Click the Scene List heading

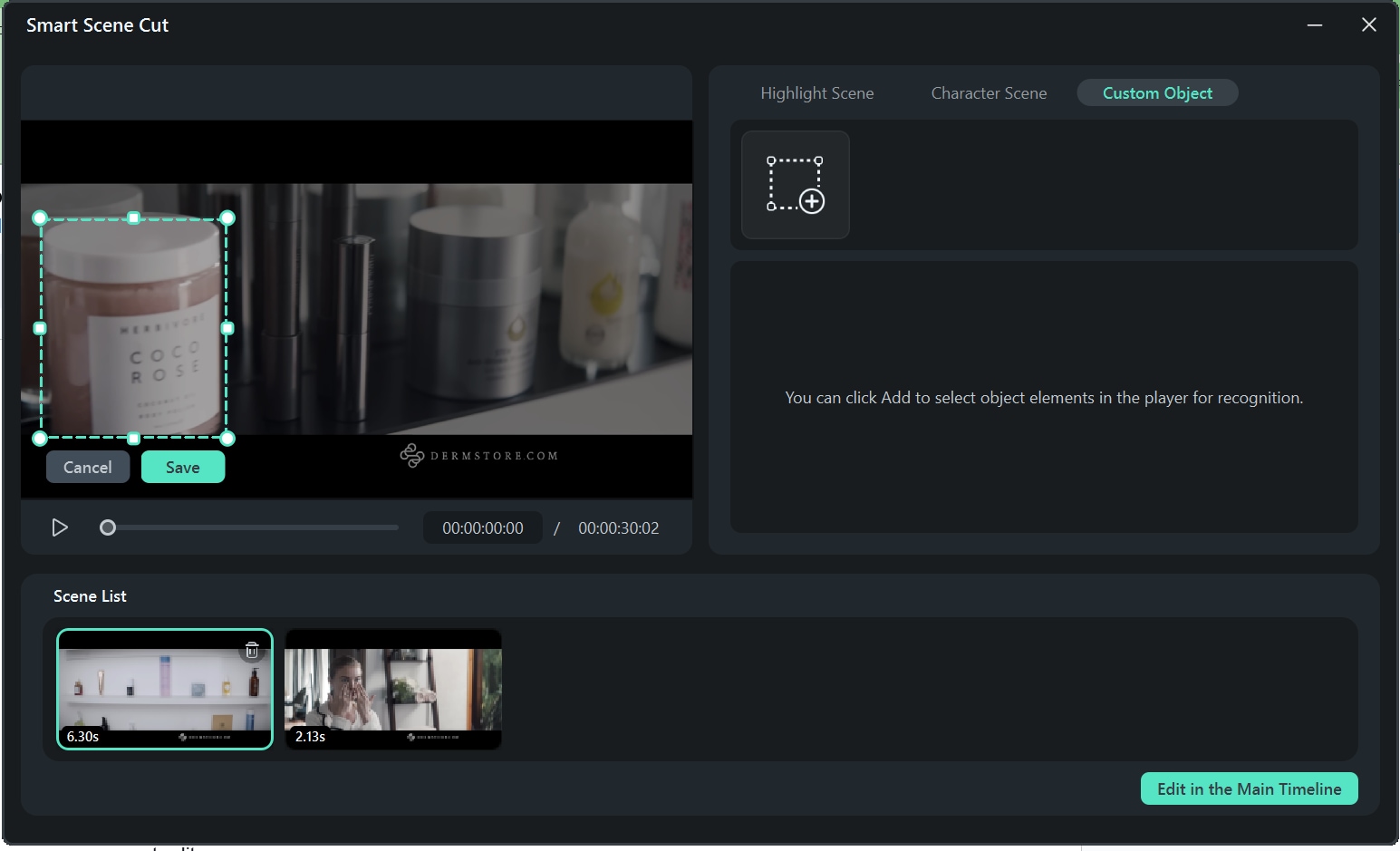coord(90,596)
